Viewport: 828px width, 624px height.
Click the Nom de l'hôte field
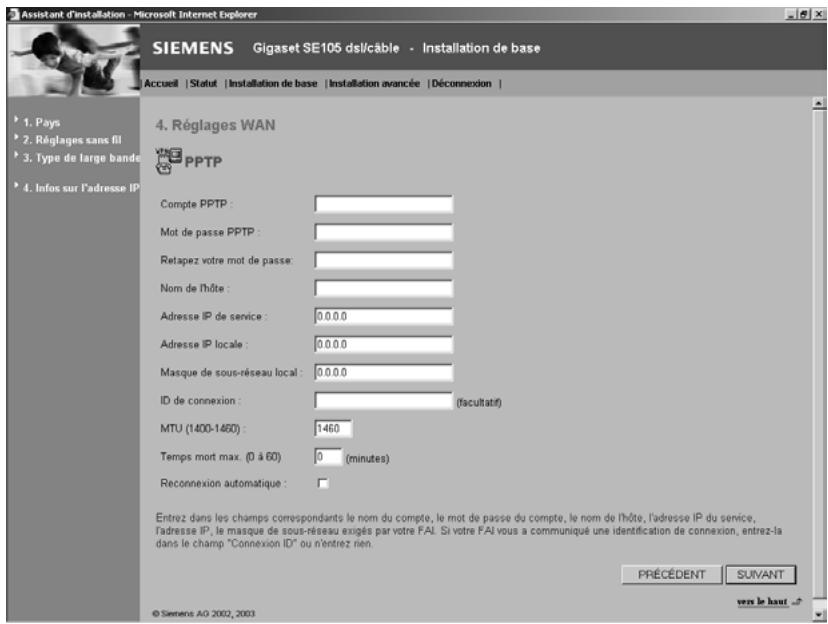pyautogui.click(x=383, y=288)
